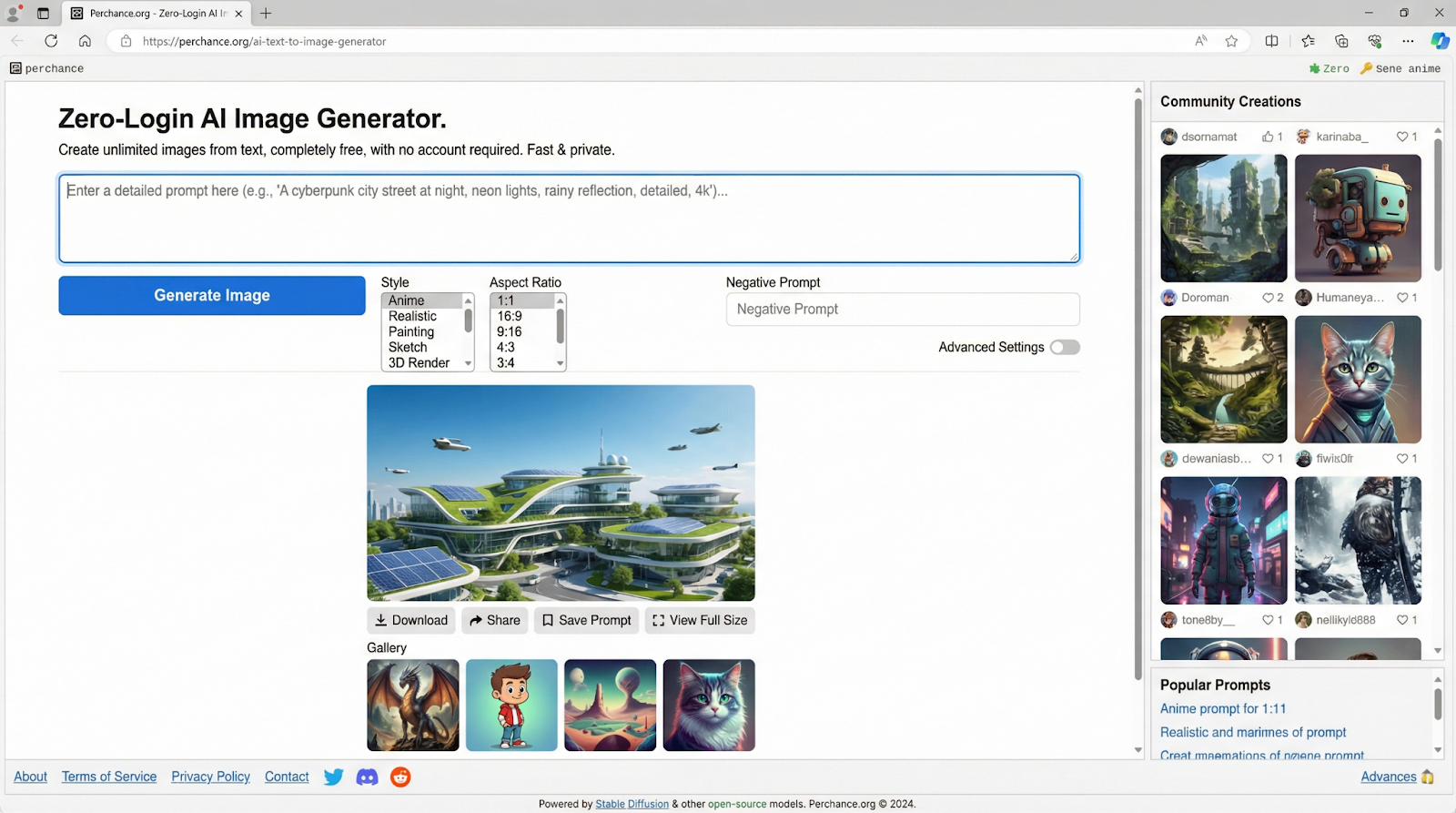Click heart icon next to karinaba_

[1402, 137]
